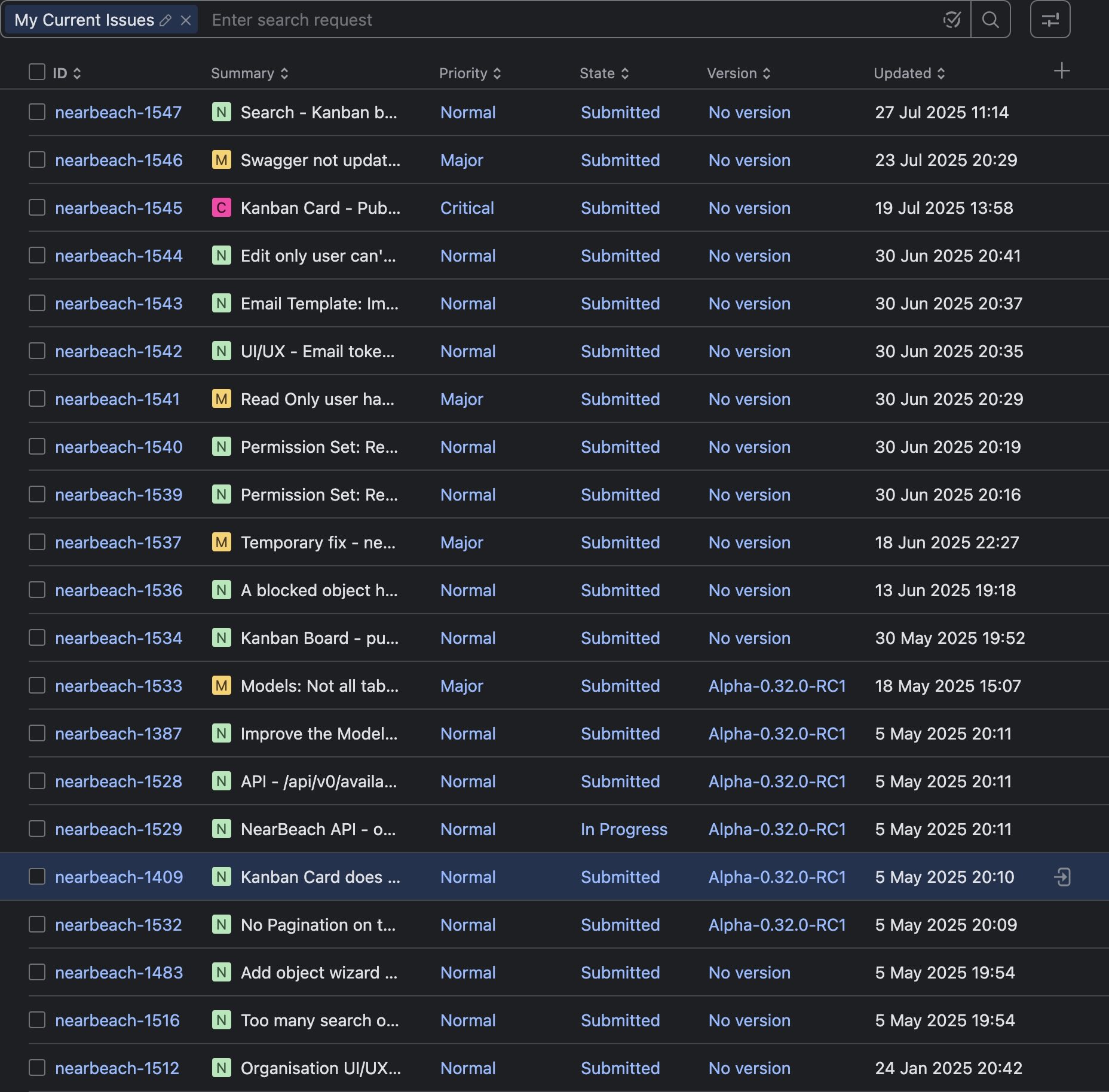
Task: Click the search magnifier icon
Action: [990, 20]
